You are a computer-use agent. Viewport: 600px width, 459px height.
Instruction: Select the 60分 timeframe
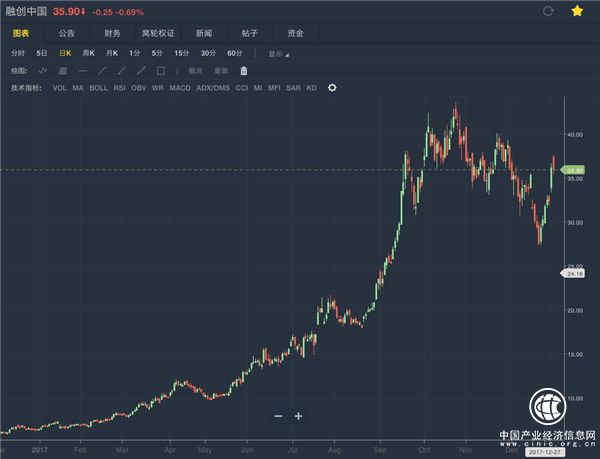pyautogui.click(x=235, y=52)
